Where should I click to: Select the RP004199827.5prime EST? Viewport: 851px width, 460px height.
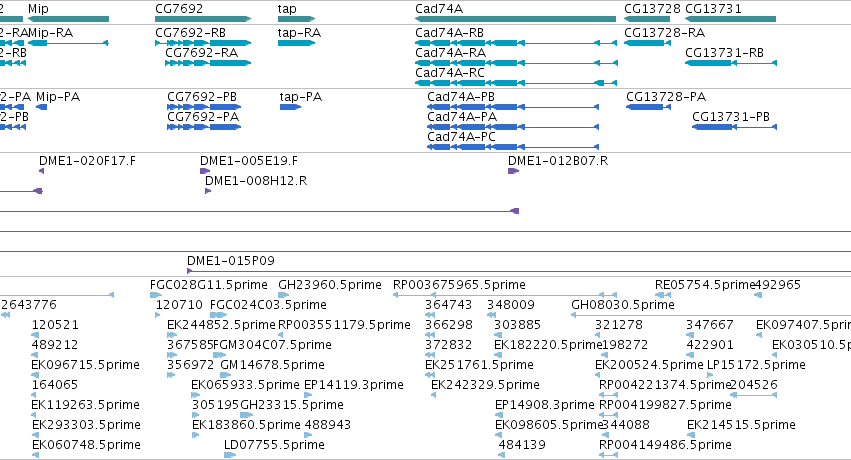click(609, 416)
